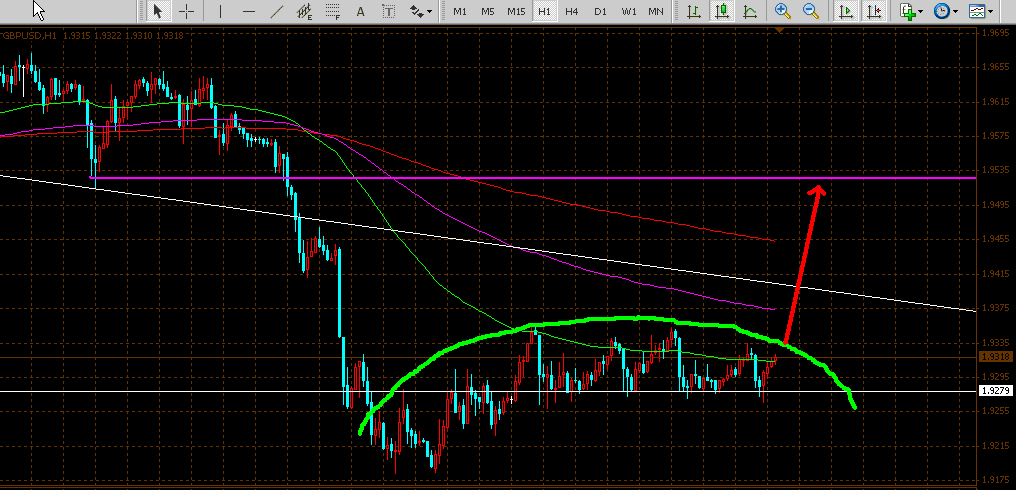The height and width of the screenshot is (490, 1016).
Task: Click the 1.9415 price axis label
Action: pos(997,273)
